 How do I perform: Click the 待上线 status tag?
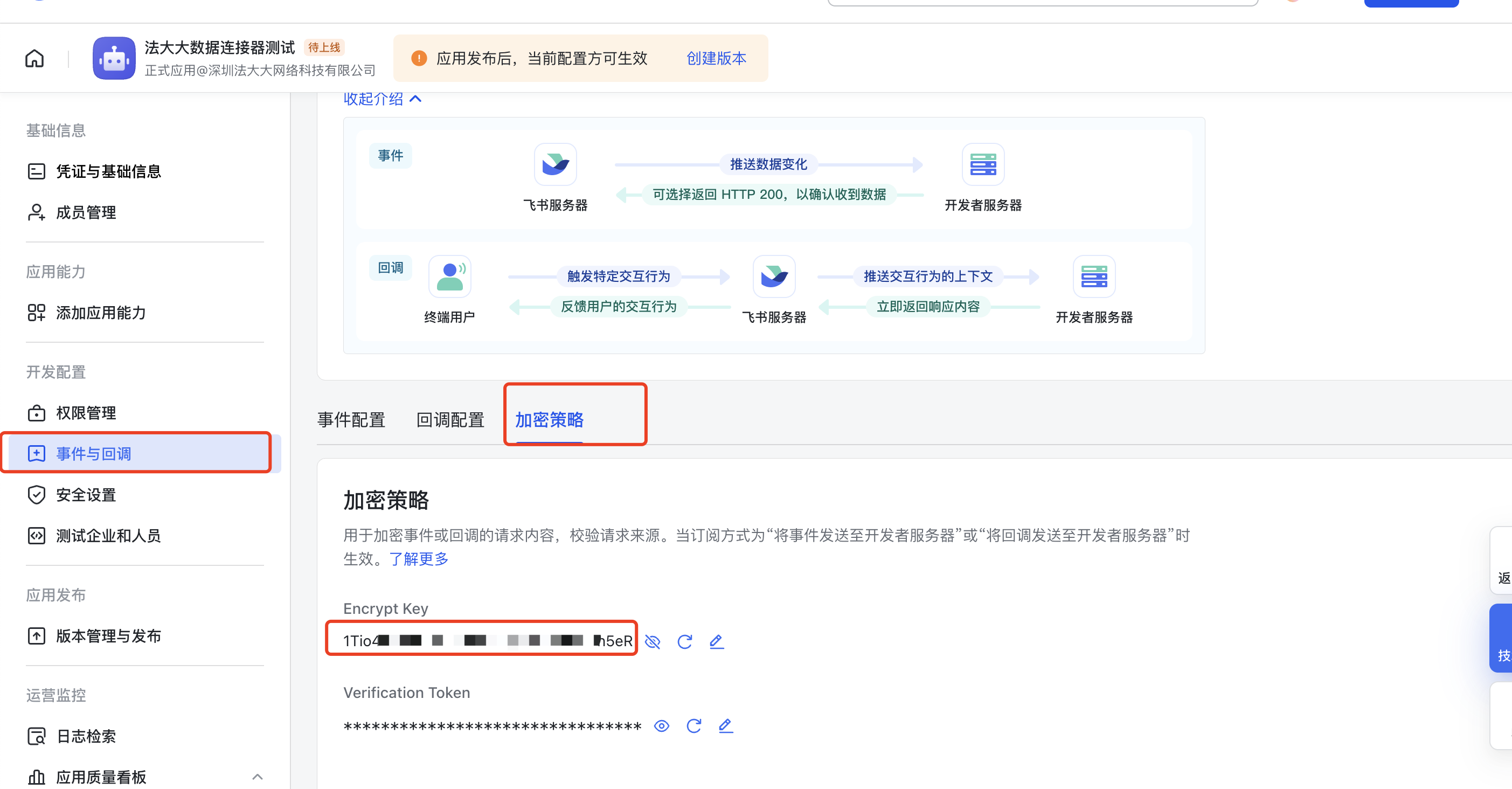324,47
